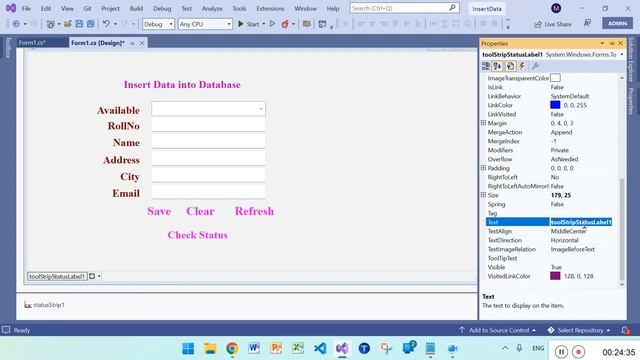Expand the Margin property
Viewport: 640px width, 360px height.
tap(483, 123)
